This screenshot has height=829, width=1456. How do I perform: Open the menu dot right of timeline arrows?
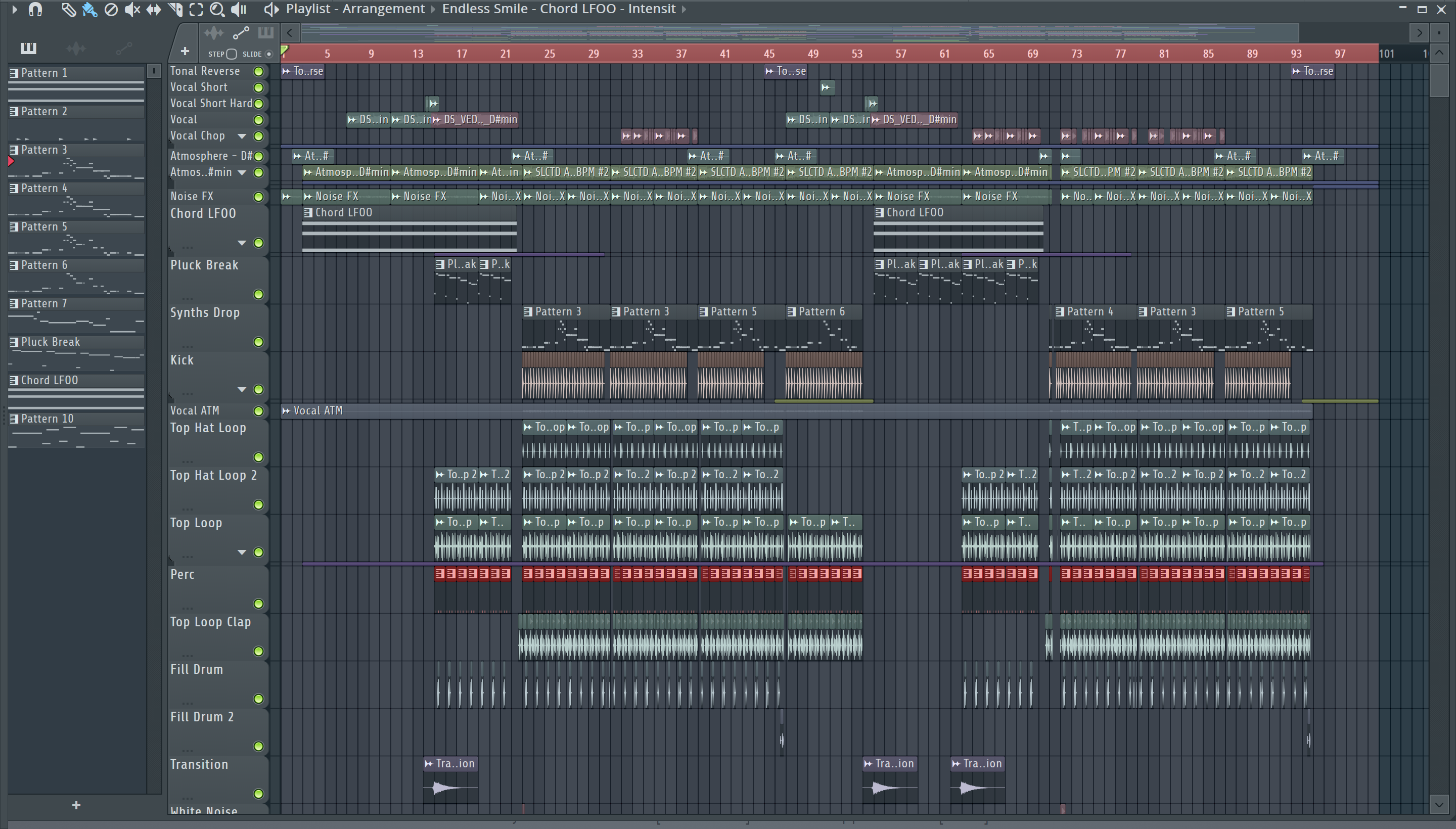(1439, 33)
